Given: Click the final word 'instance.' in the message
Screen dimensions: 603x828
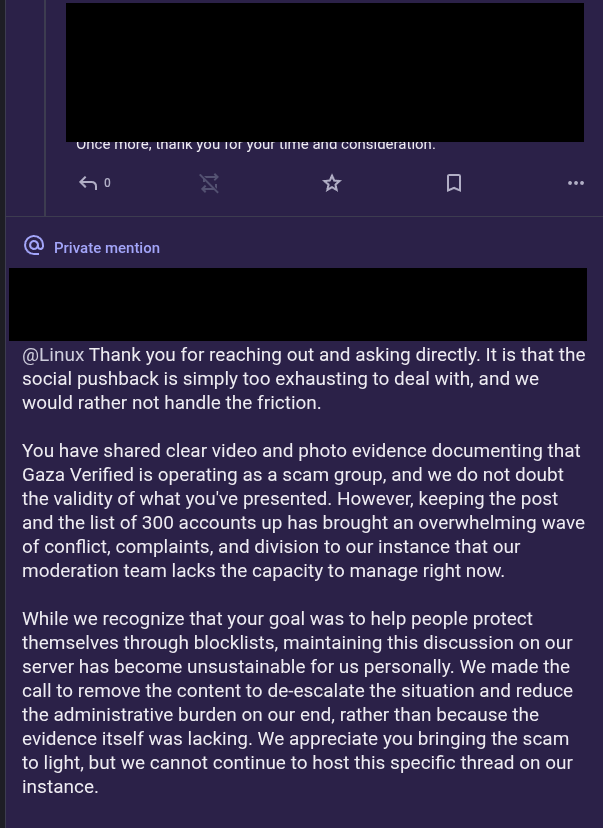Looking at the screenshot, I should [60, 787].
